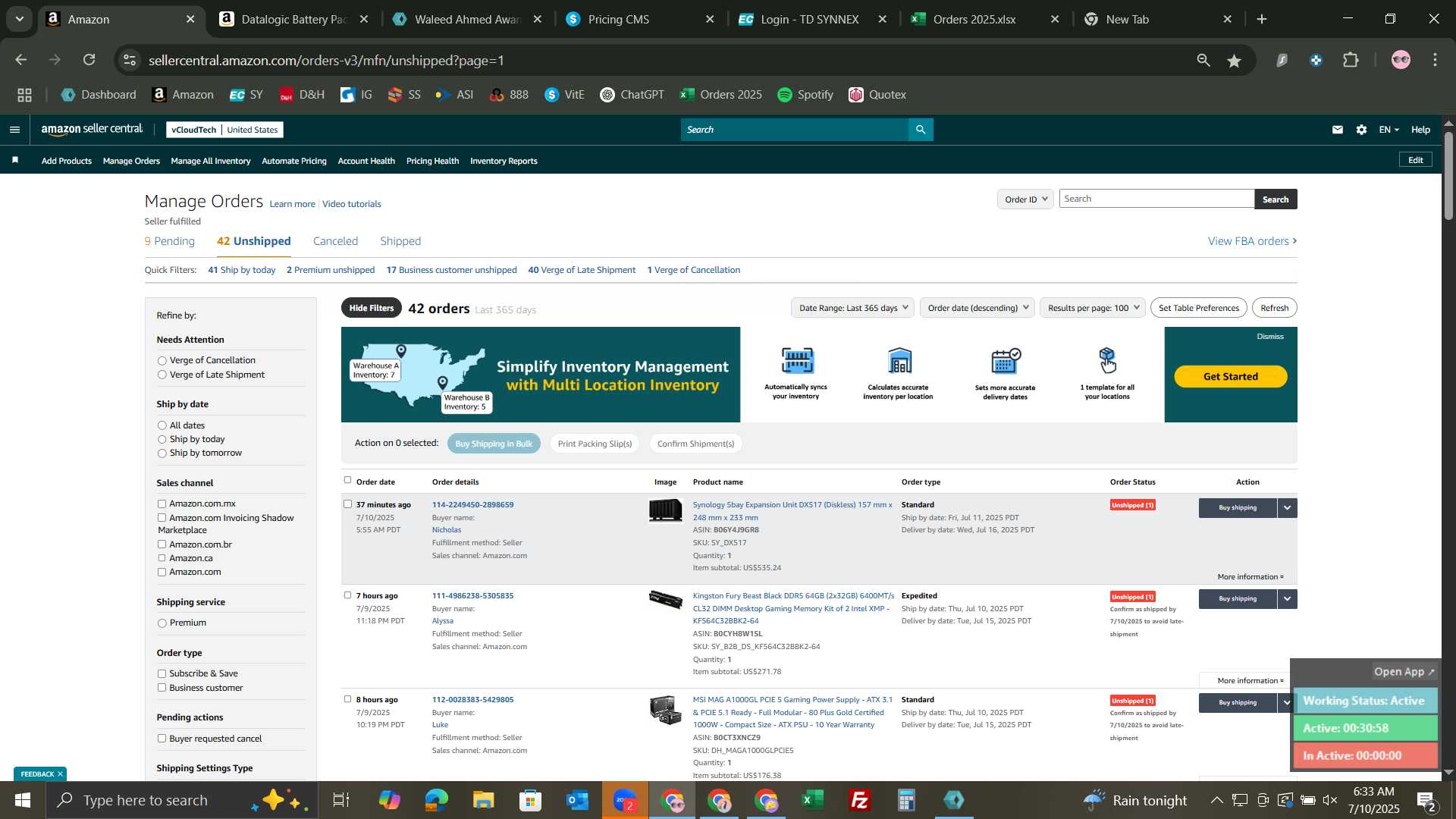Open the mail messages icon
Viewport: 1456px width, 819px height.
click(1338, 130)
